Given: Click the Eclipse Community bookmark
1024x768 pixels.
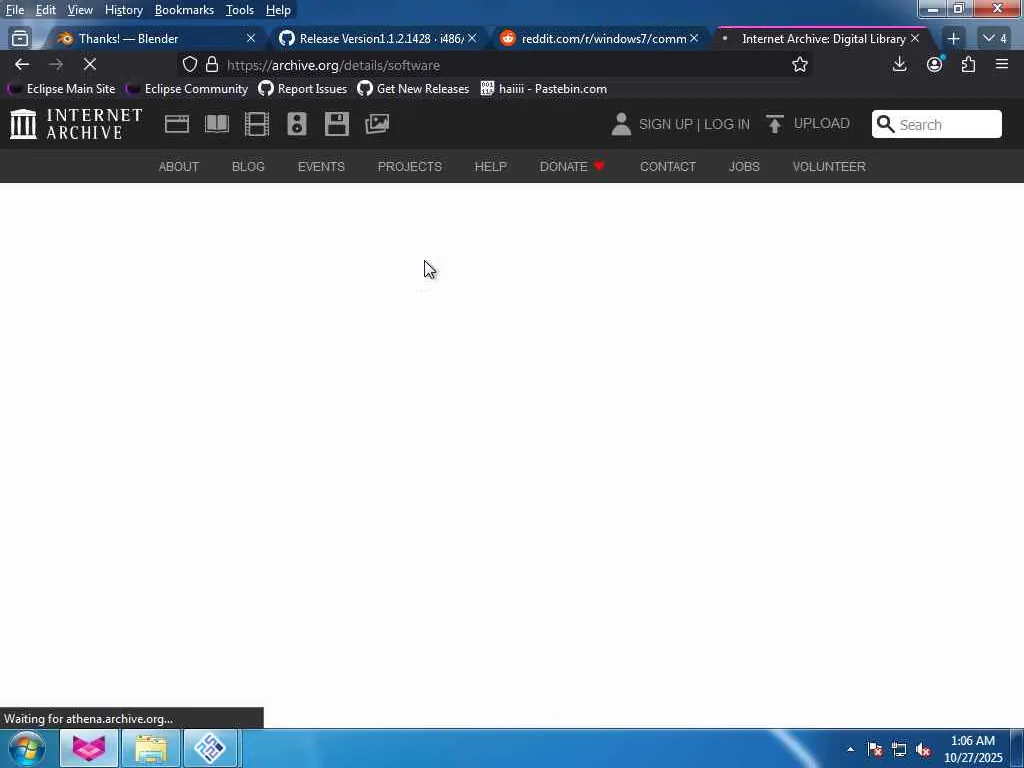Looking at the screenshot, I should coord(187,89).
